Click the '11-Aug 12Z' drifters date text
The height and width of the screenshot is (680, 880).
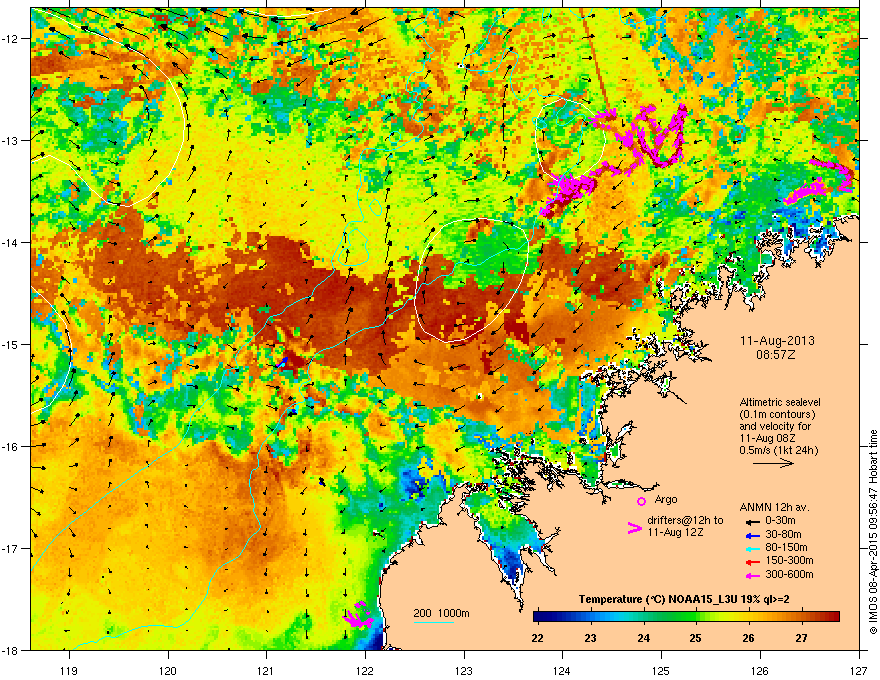tap(675, 532)
